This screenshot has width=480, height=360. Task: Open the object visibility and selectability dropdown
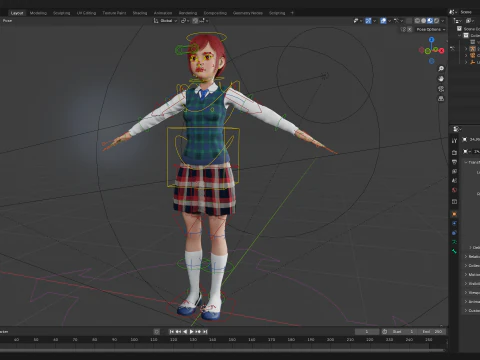[x=357, y=21]
